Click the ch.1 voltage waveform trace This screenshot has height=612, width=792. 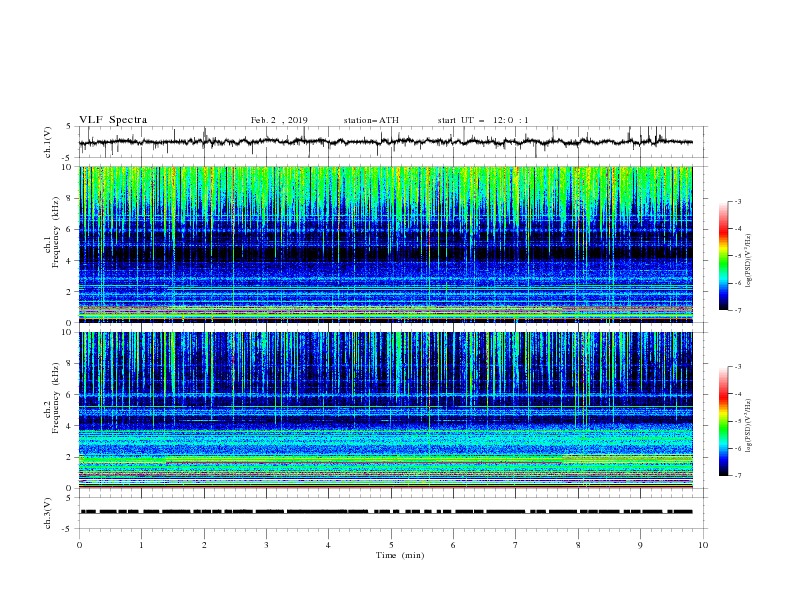pos(385,142)
